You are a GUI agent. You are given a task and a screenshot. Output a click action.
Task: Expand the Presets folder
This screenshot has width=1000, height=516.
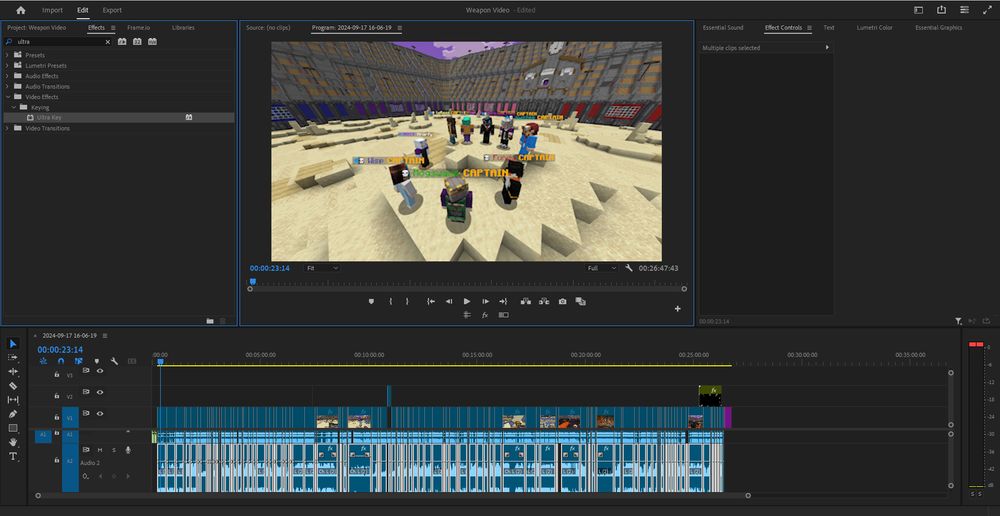pos(8,55)
